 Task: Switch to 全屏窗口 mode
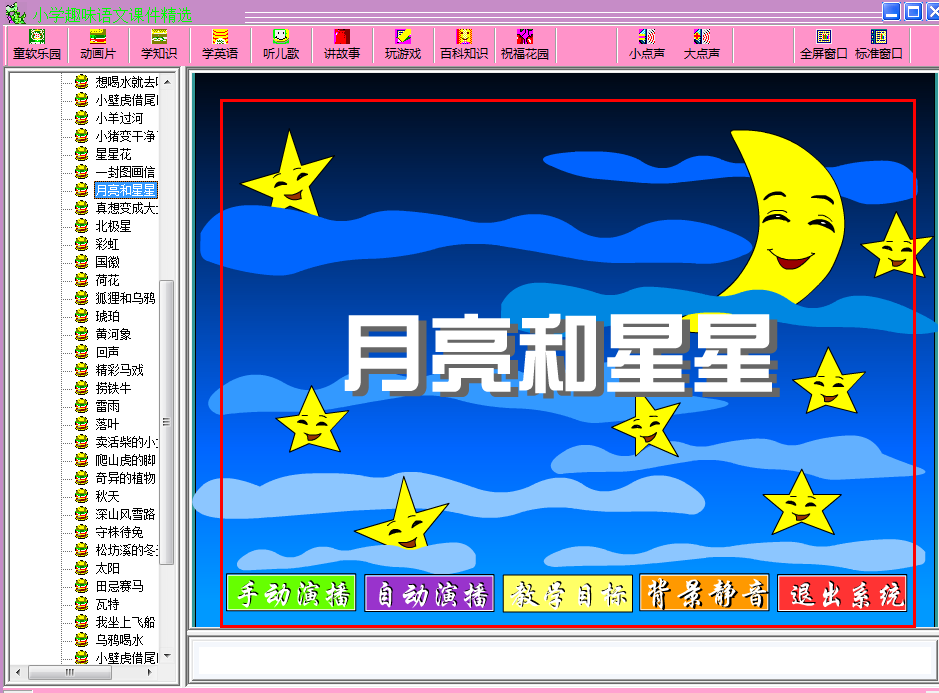pyautogui.click(x=824, y=44)
